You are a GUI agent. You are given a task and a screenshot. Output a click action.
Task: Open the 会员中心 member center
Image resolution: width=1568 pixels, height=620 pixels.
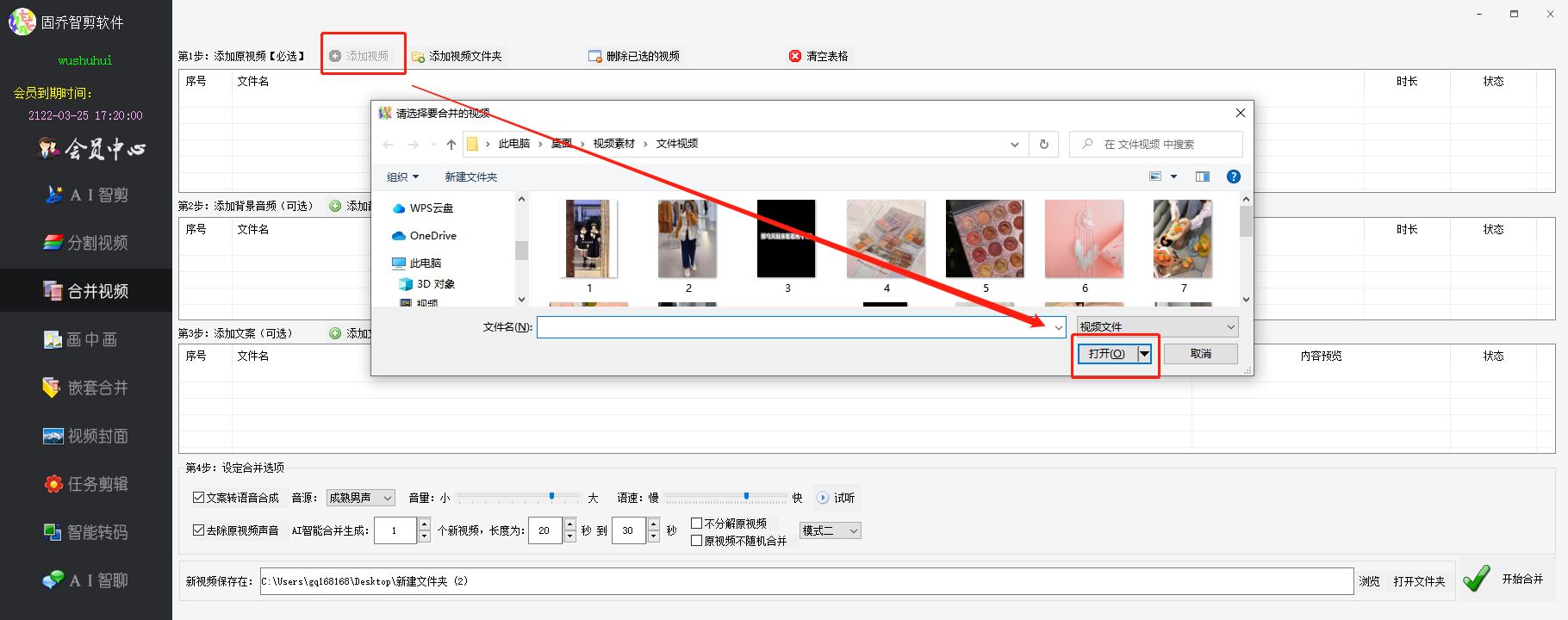pos(92,149)
